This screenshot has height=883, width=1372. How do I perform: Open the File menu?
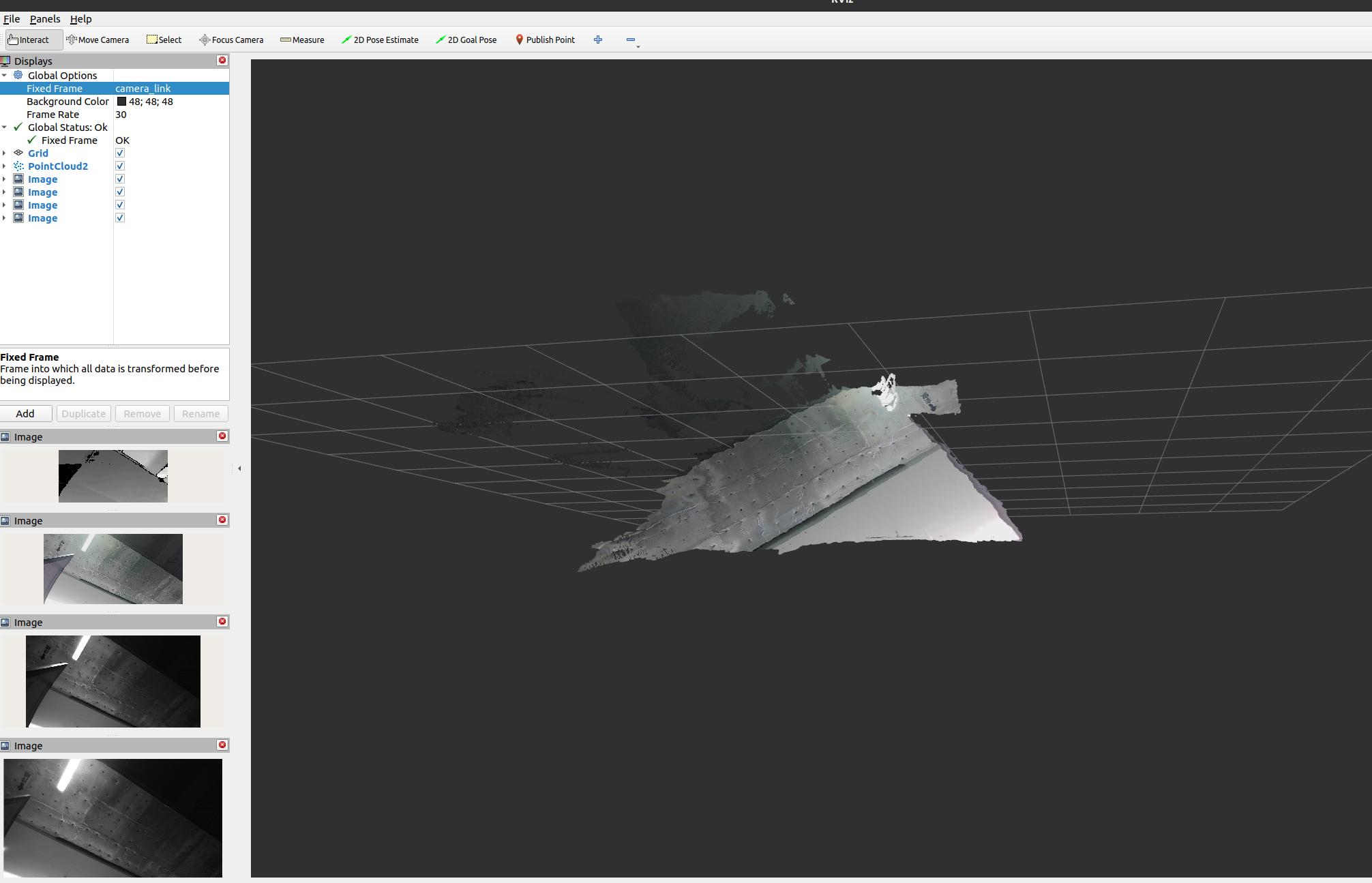coord(11,19)
